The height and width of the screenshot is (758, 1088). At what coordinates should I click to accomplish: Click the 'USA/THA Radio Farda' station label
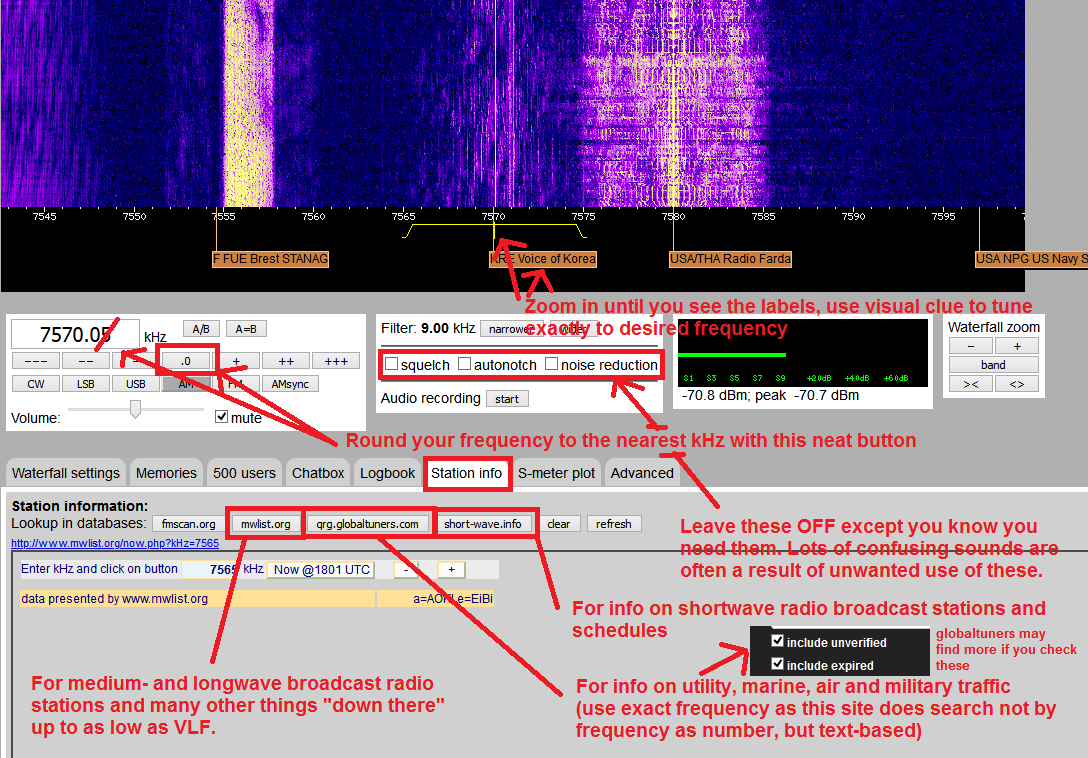730,259
